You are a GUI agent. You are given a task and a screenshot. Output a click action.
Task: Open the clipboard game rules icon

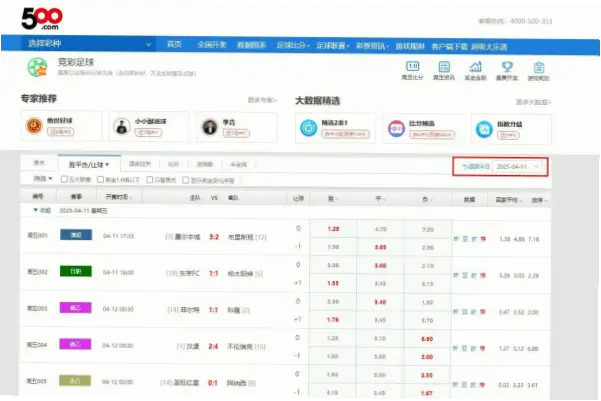(x=539, y=67)
